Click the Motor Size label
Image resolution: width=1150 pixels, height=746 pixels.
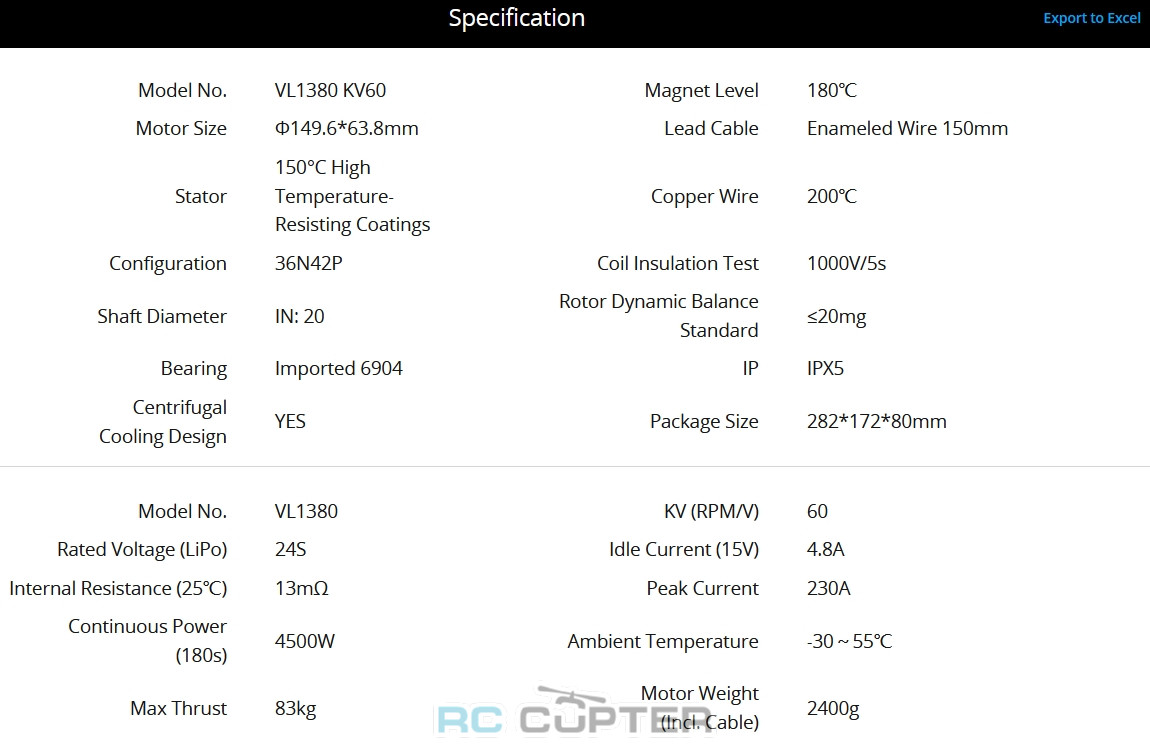pos(181,128)
